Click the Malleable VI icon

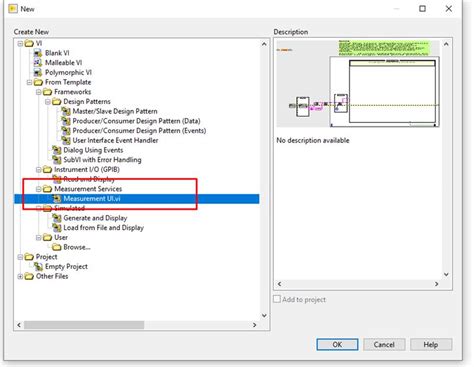coord(38,63)
